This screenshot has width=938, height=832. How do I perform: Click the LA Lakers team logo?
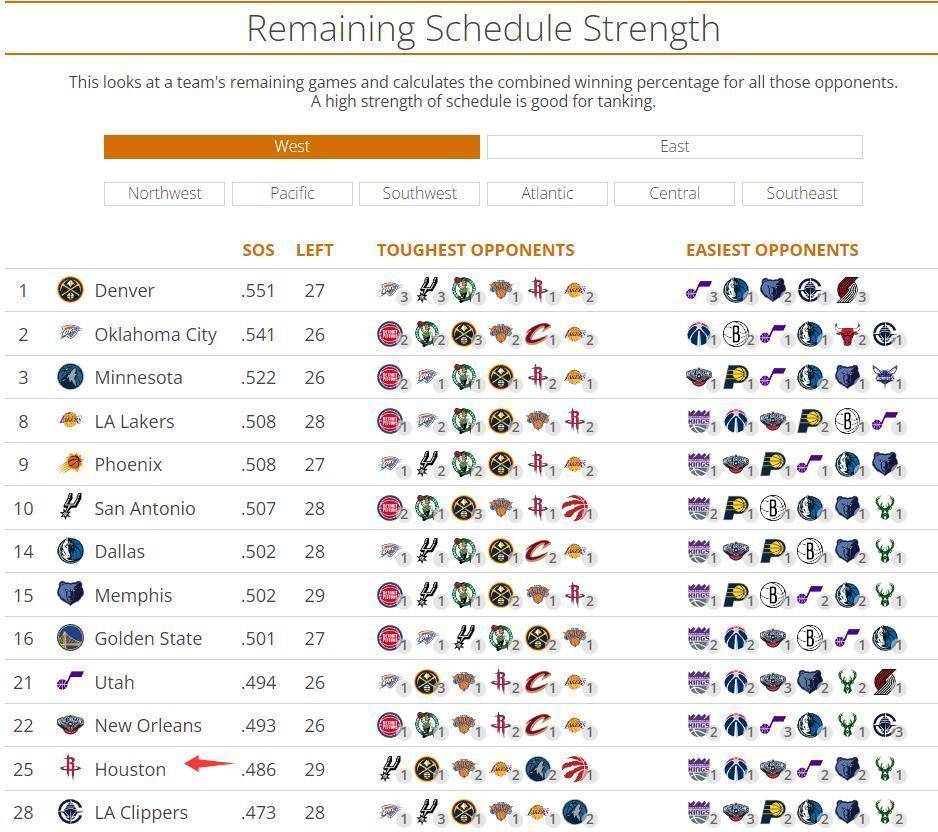click(x=70, y=421)
